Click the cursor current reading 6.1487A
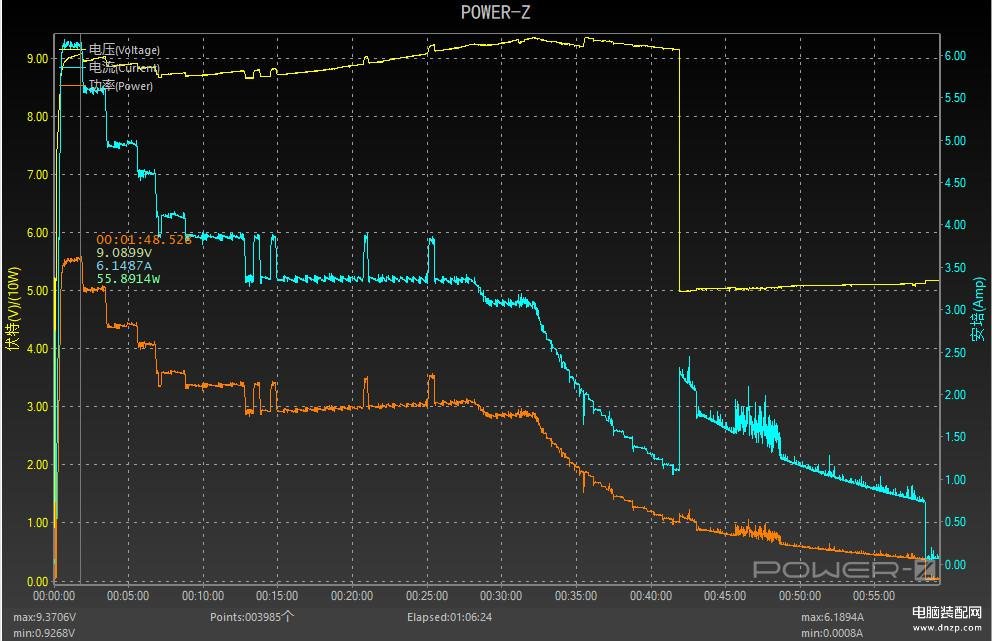 [124, 266]
